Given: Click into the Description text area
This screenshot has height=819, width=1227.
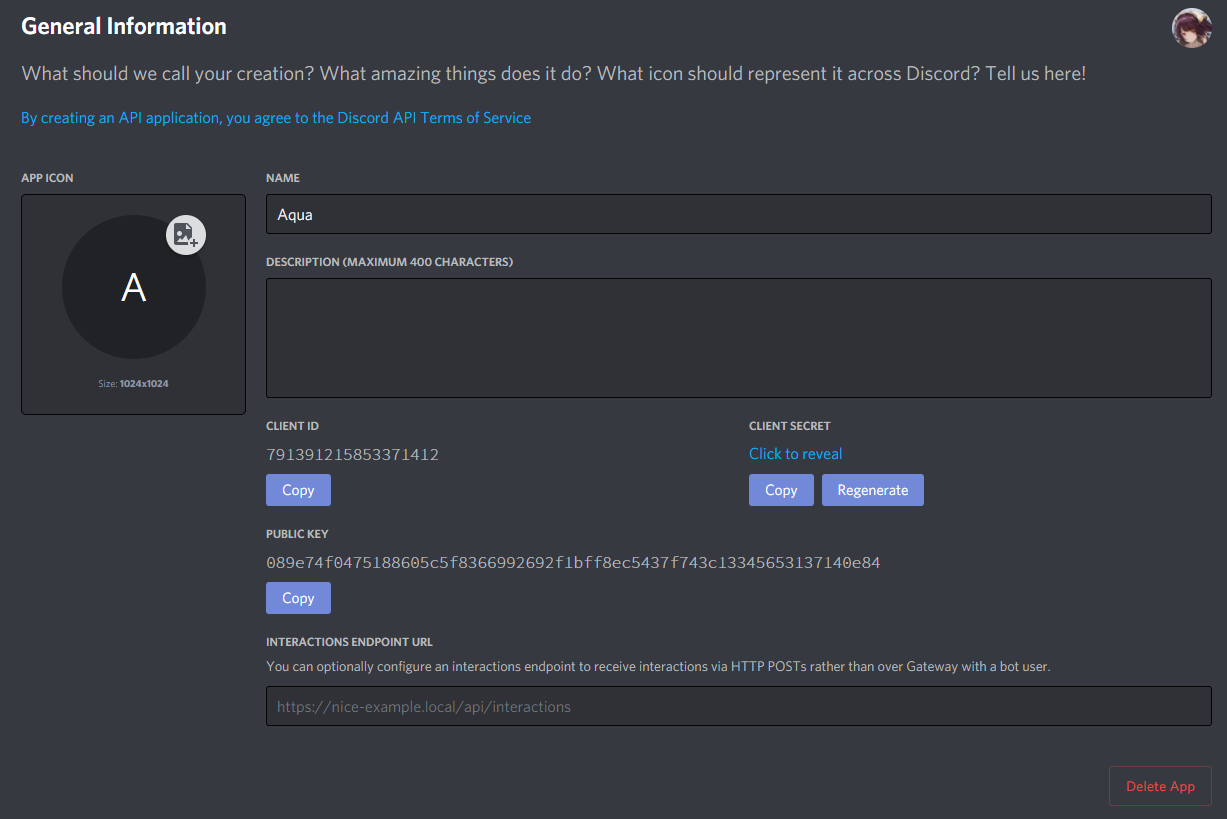Looking at the screenshot, I should click(x=738, y=338).
